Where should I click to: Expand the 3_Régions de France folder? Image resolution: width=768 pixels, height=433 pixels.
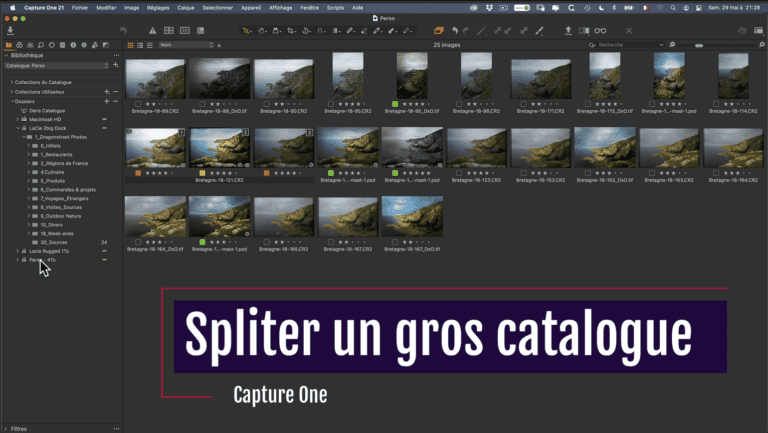[x=28, y=163]
